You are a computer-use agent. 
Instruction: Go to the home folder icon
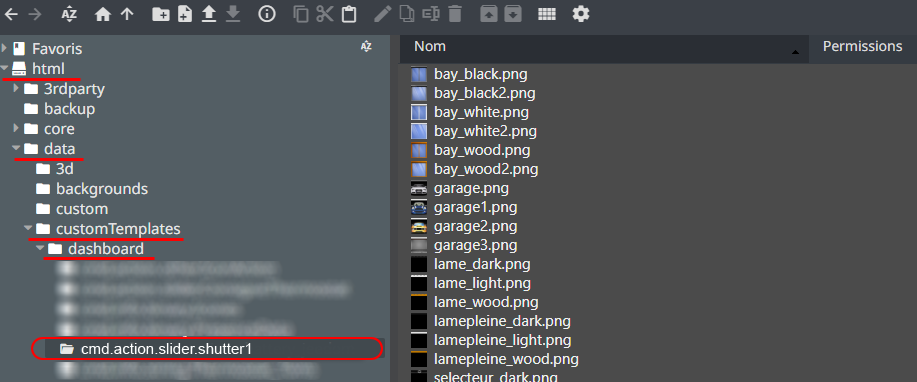(103, 15)
